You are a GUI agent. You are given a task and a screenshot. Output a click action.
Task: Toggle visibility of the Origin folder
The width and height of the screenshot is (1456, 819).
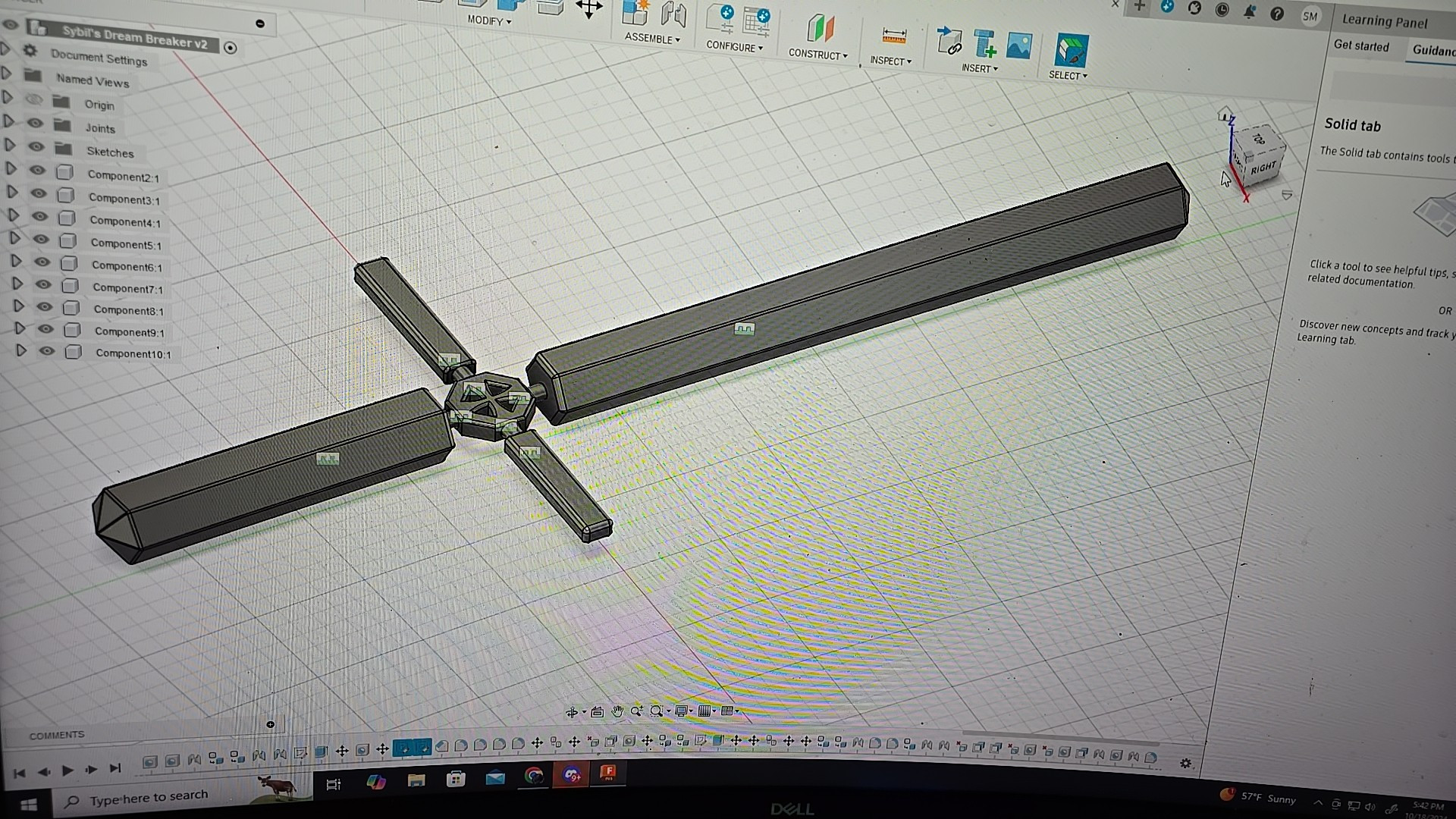[x=33, y=99]
